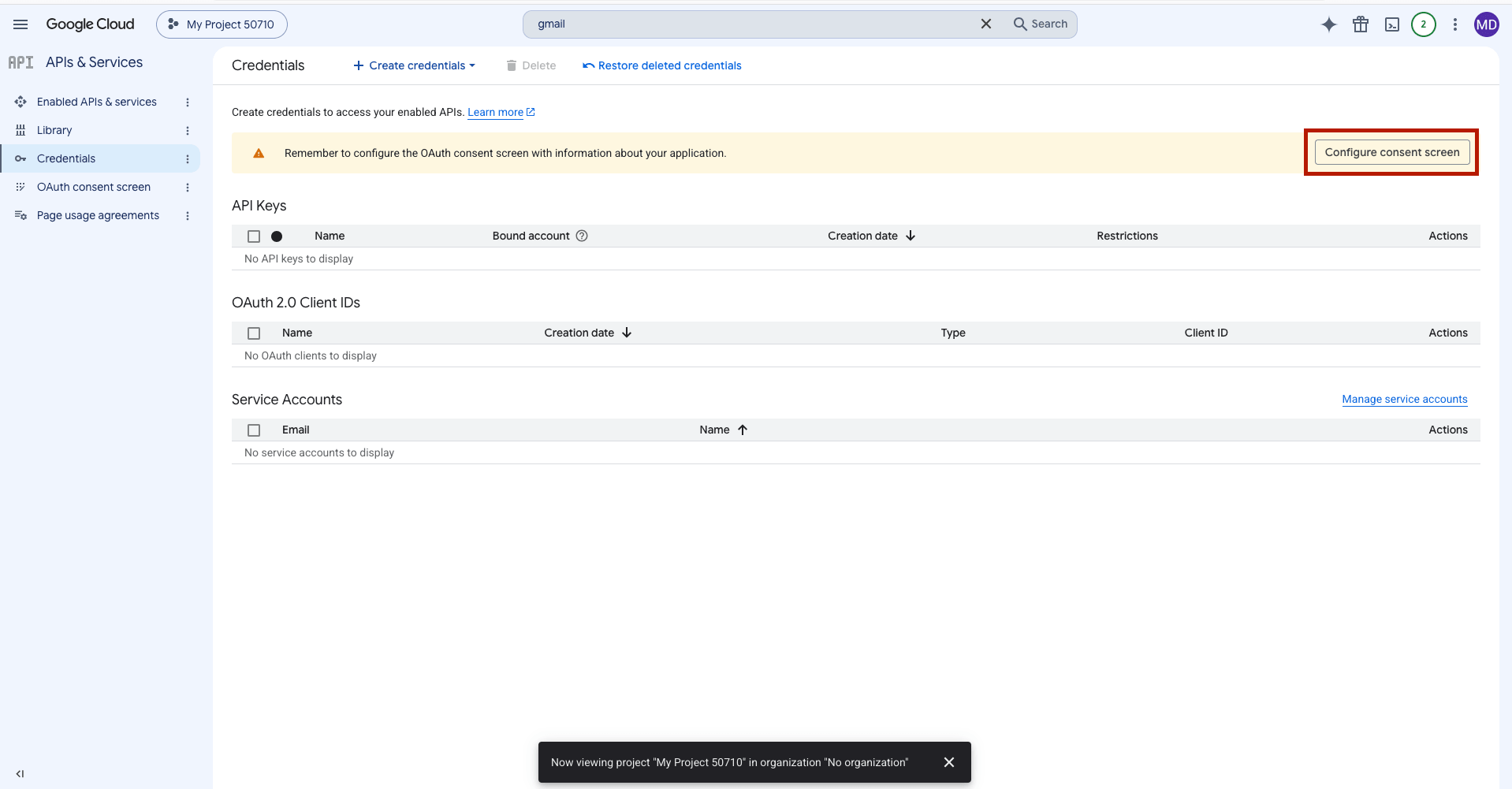This screenshot has width=1512, height=789.
Task: Click the Delete credentials button
Action: [x=531, y=65]
